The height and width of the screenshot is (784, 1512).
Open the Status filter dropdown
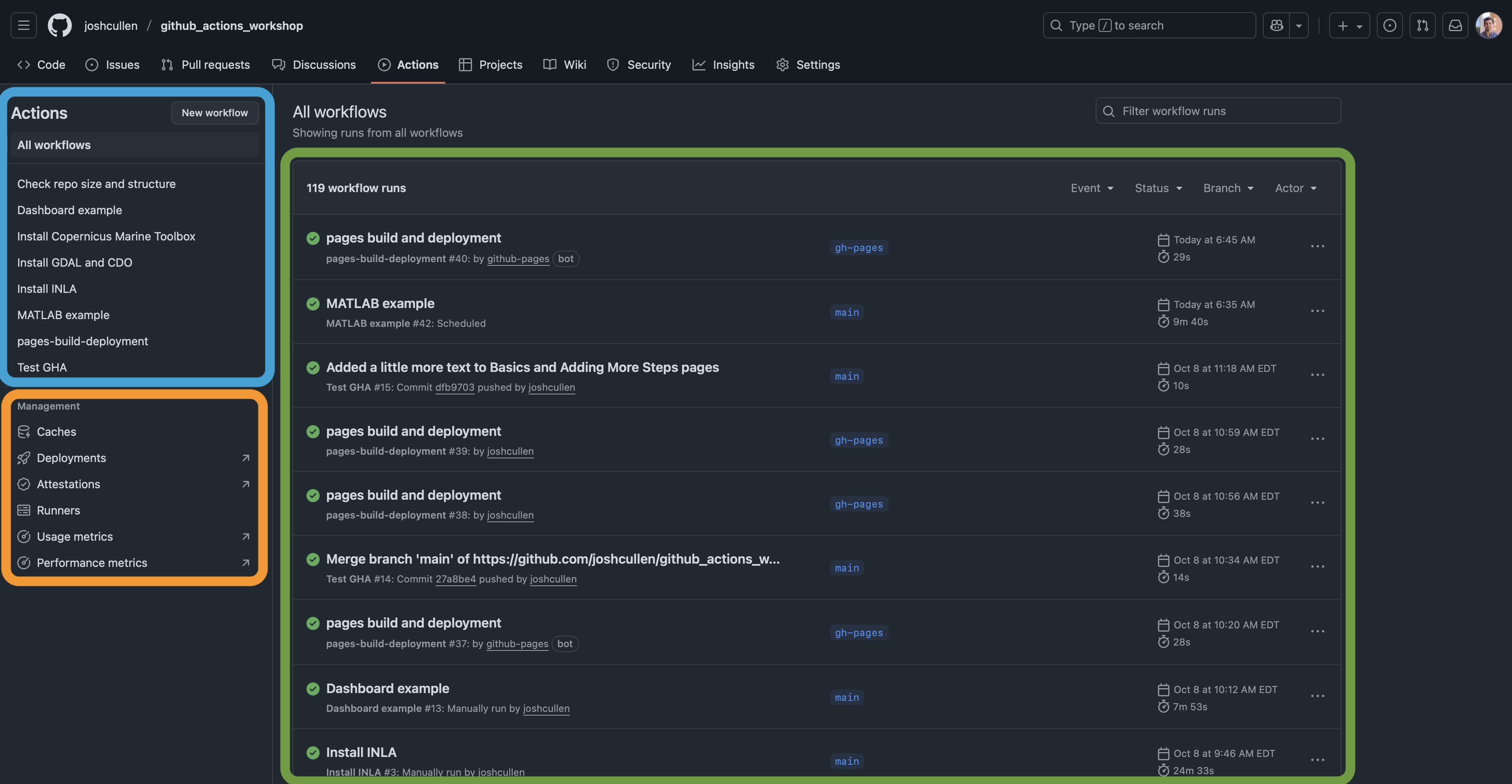click(1158, 188)
